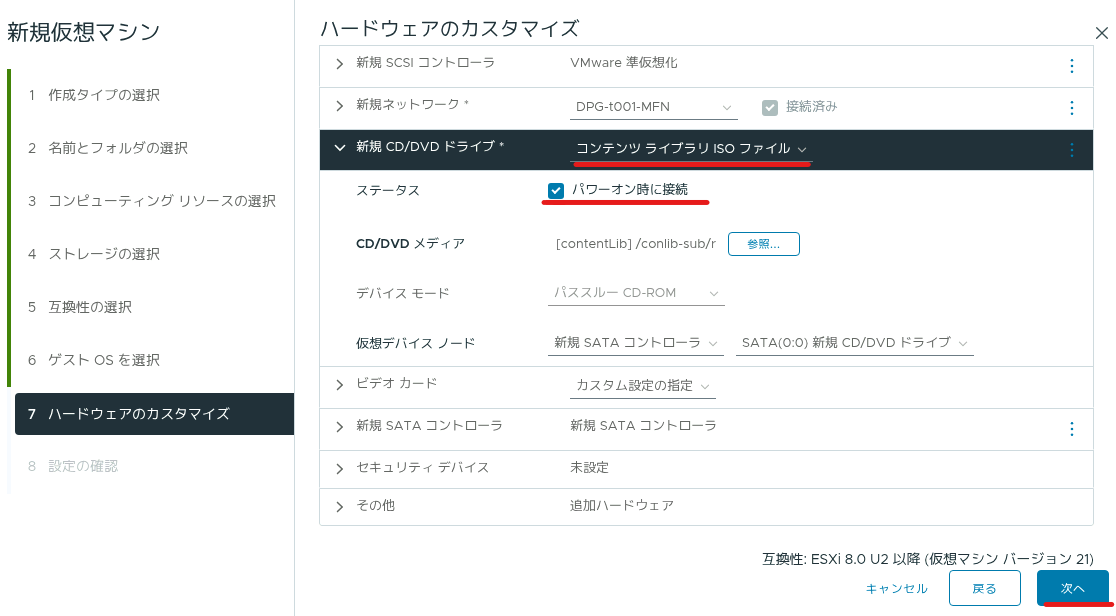Click the 未設定 security device value
1116x616 pixels.
pos(589,468)
